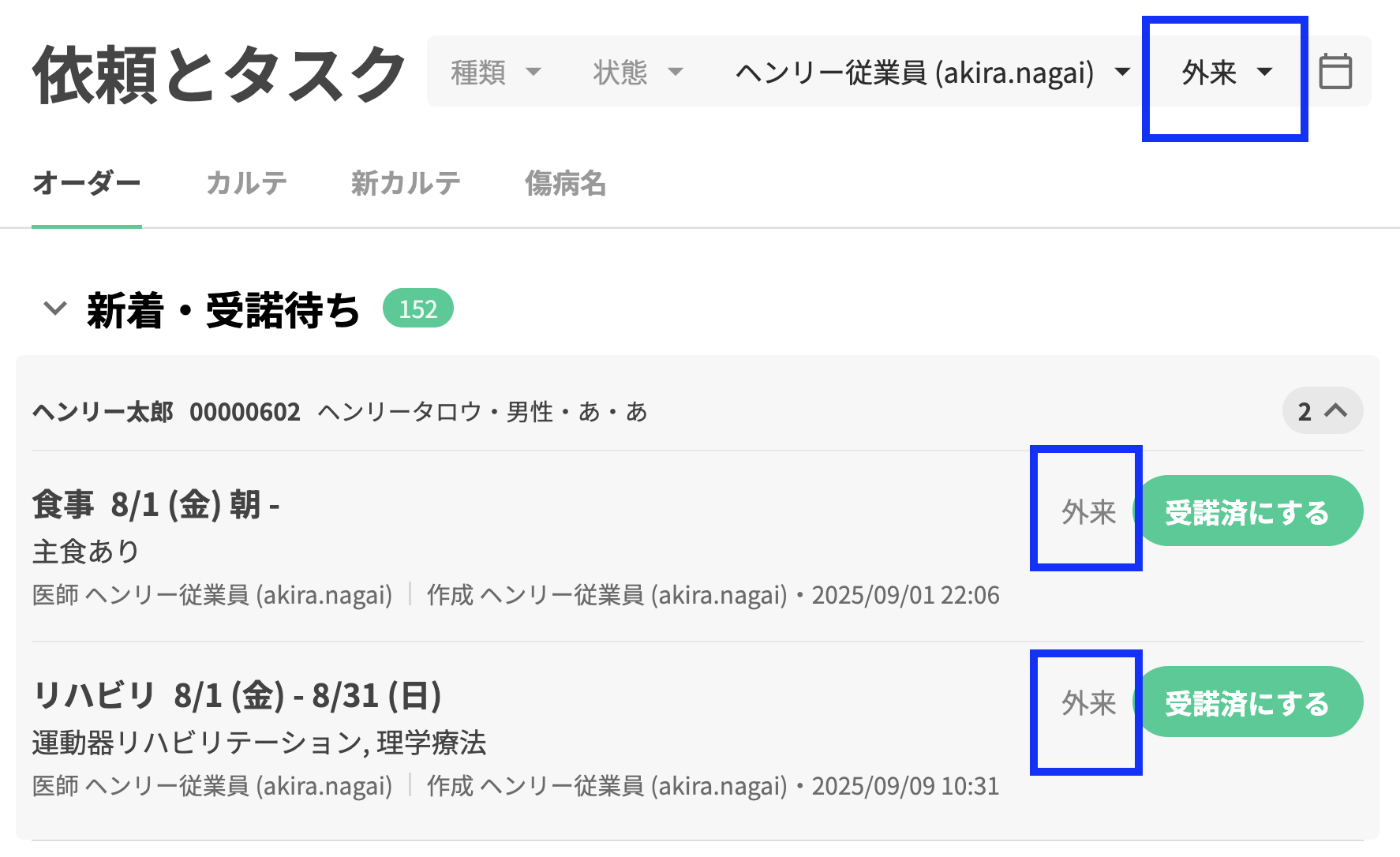Switch to the 傷病名 tab
The image size is (1400, 857).
pyautogui.click(x=565, y=183)
